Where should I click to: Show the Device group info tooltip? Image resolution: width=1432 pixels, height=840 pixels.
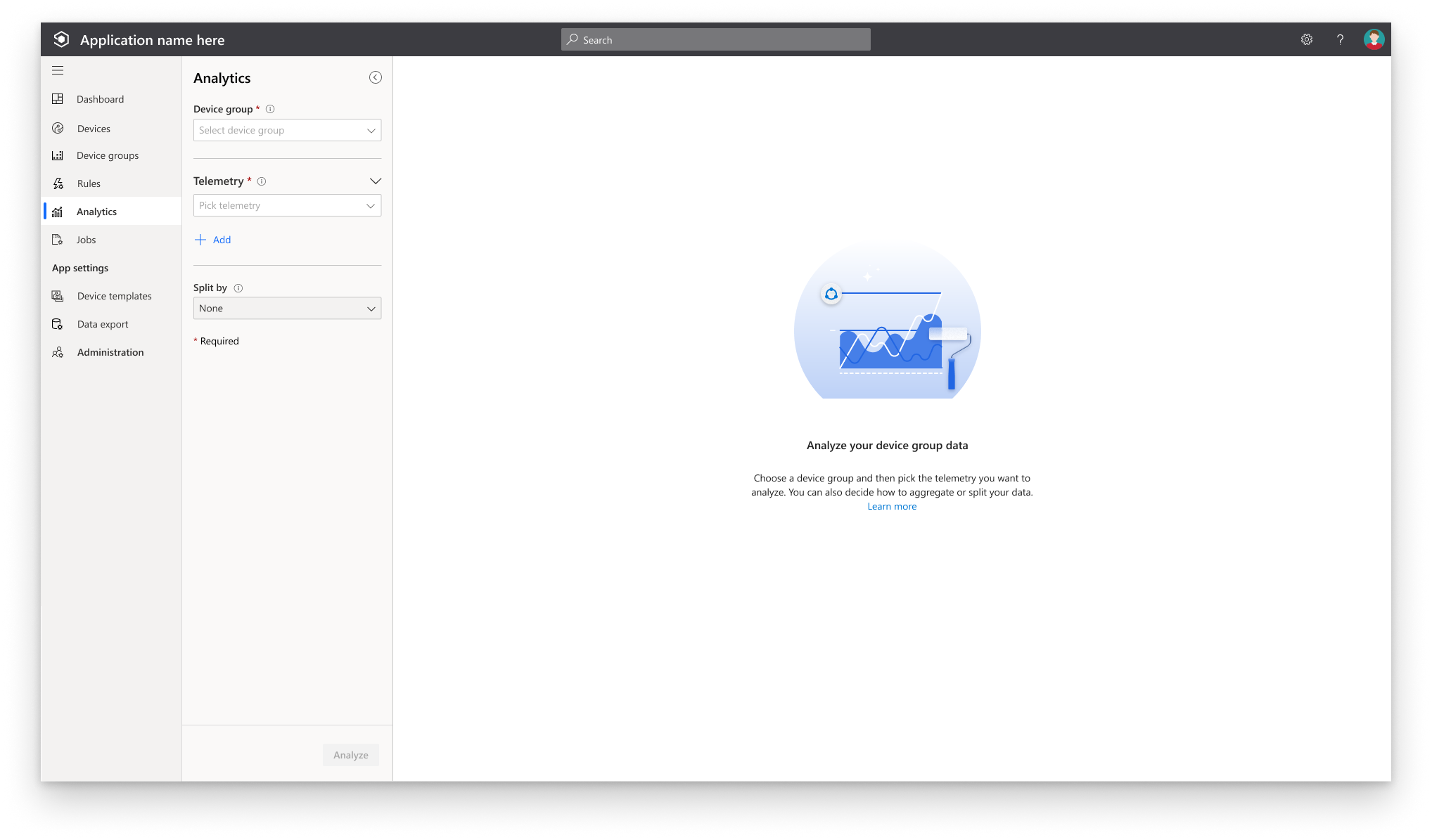tap(271, 109)
